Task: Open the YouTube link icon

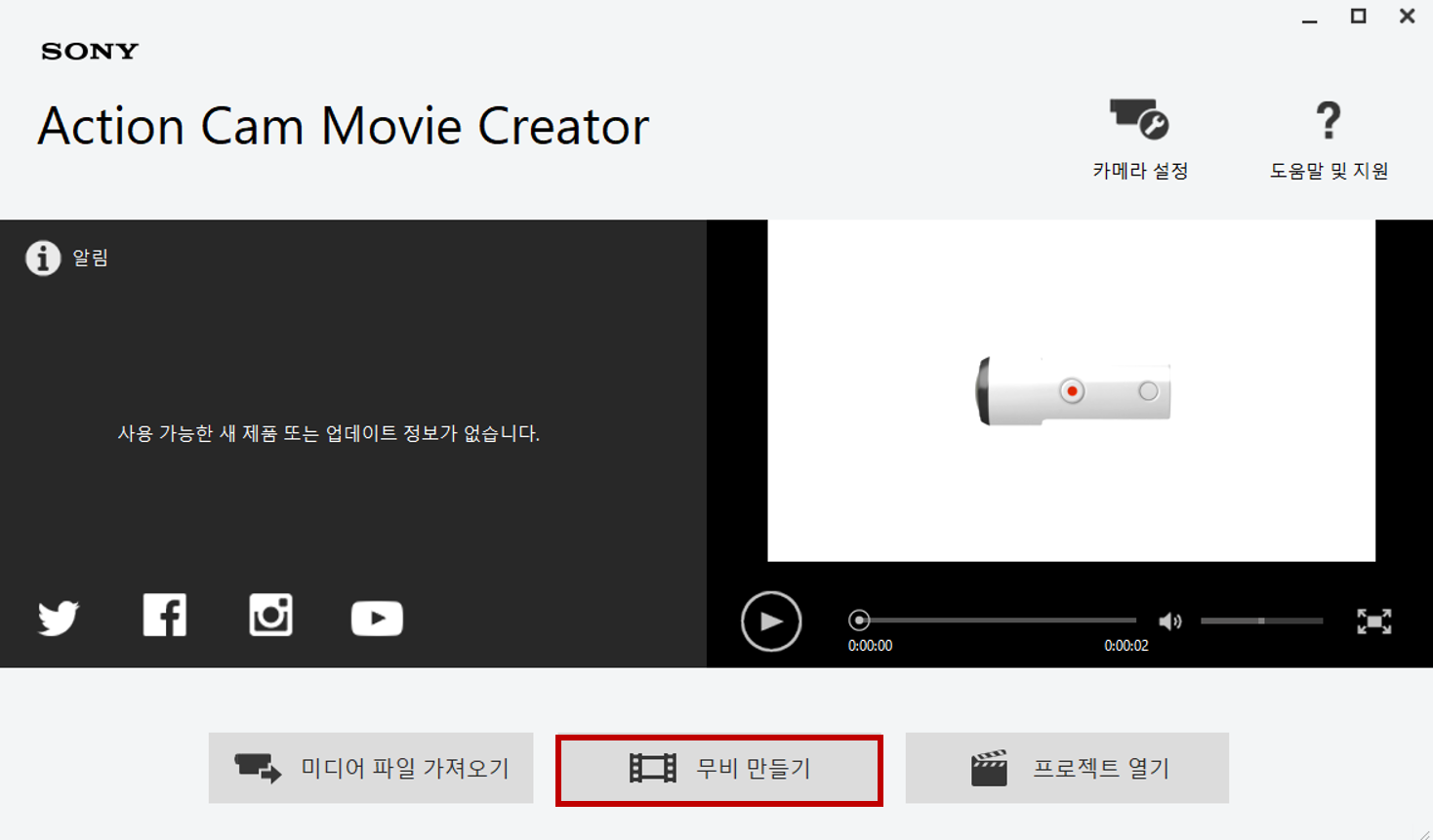Action: (x=377, y=619)
